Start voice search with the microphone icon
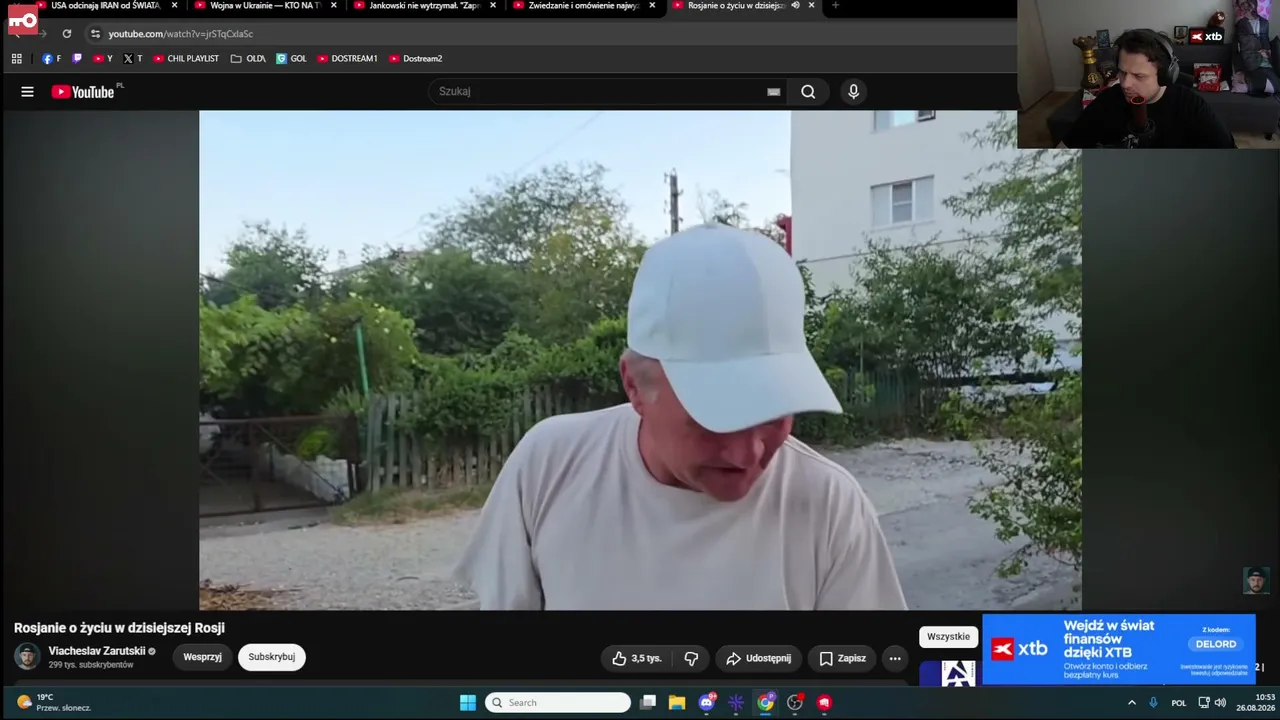This screenshot has height=720, width=1280. (x=853, y=92)
